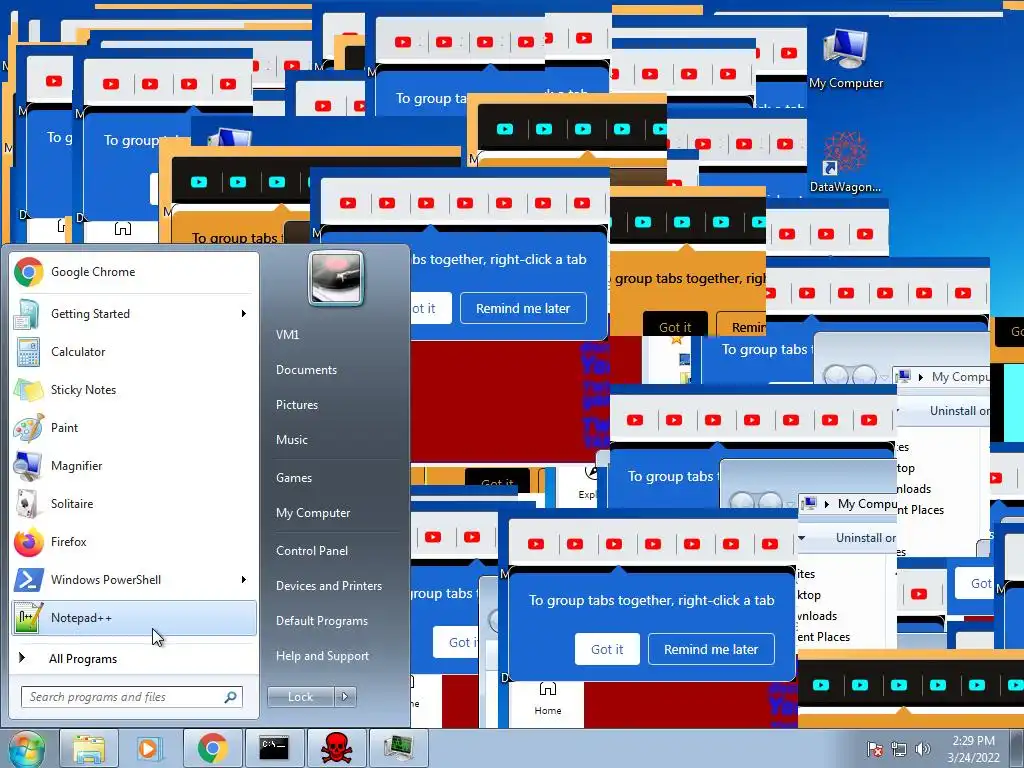Click the Chrome taskbar icon

click(x=212, y=748)
